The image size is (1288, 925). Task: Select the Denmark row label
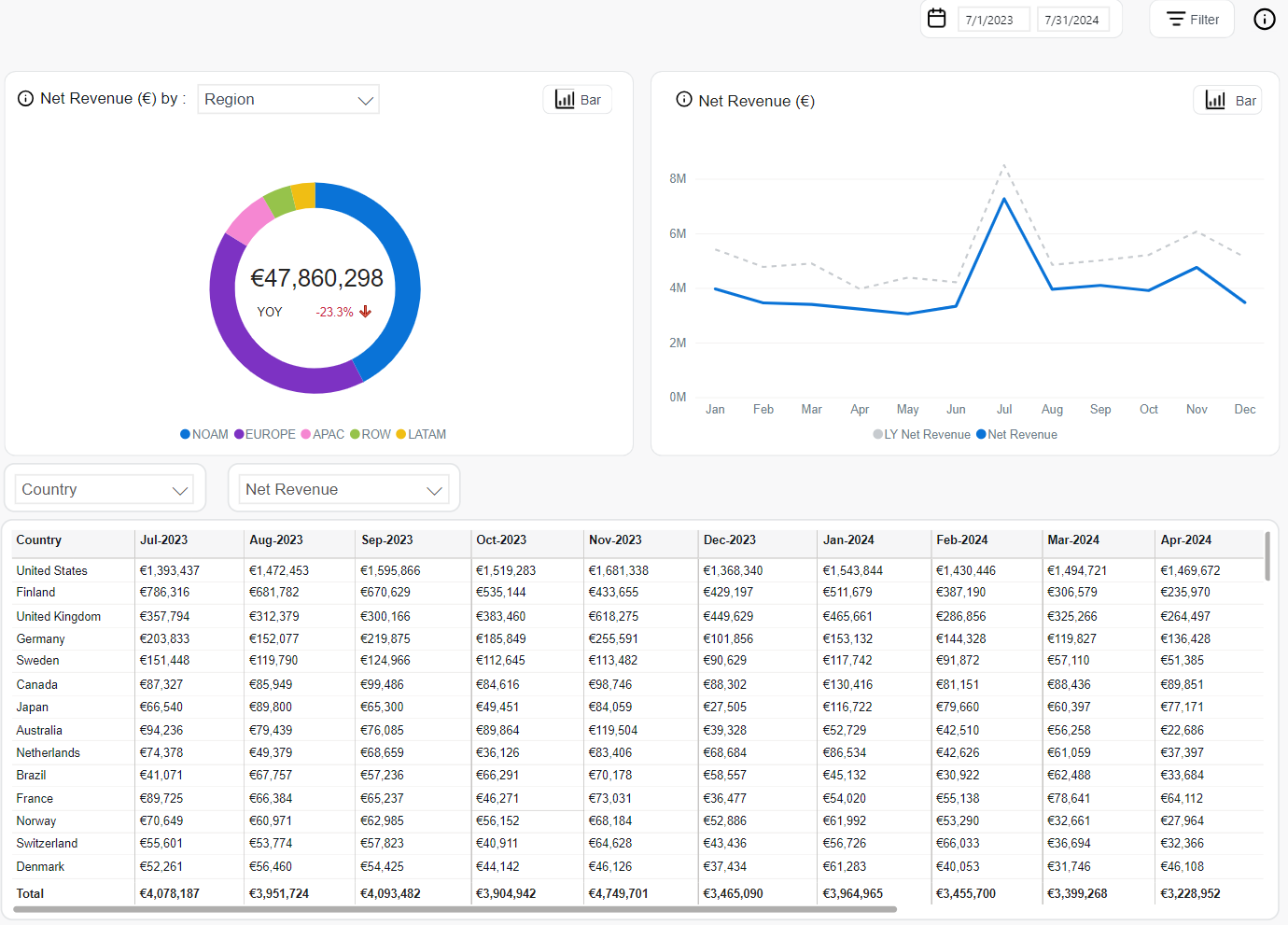point(40,866)
